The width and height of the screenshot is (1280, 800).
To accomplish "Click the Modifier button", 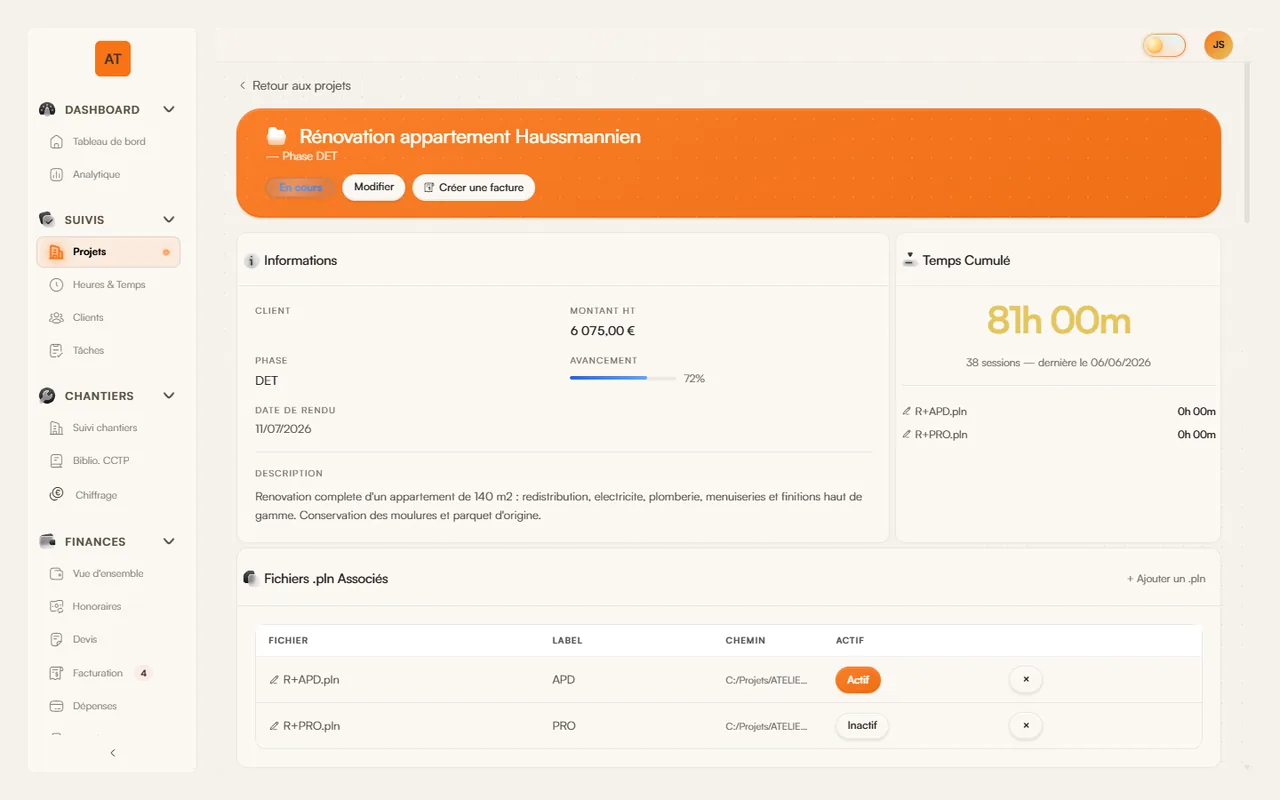I will tap(374, 187).
